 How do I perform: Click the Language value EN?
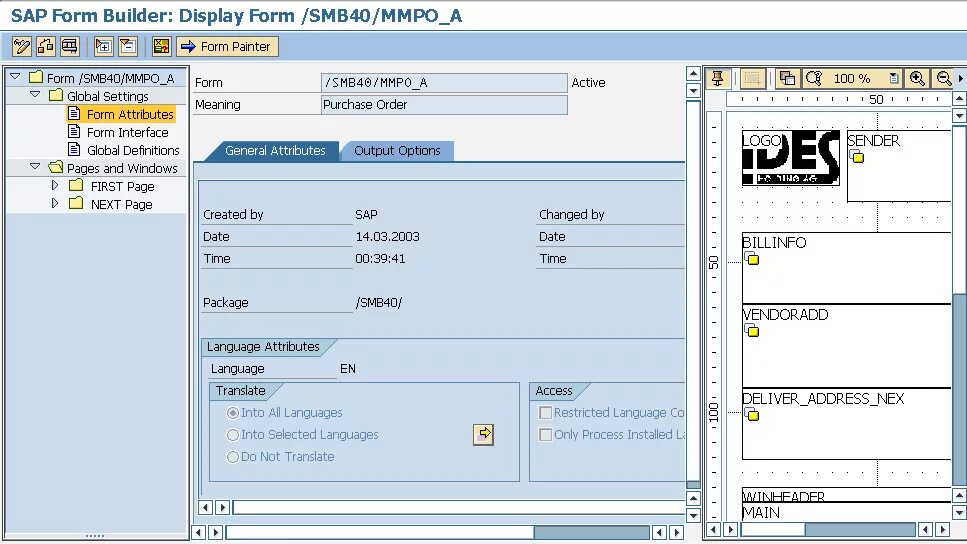348,369
